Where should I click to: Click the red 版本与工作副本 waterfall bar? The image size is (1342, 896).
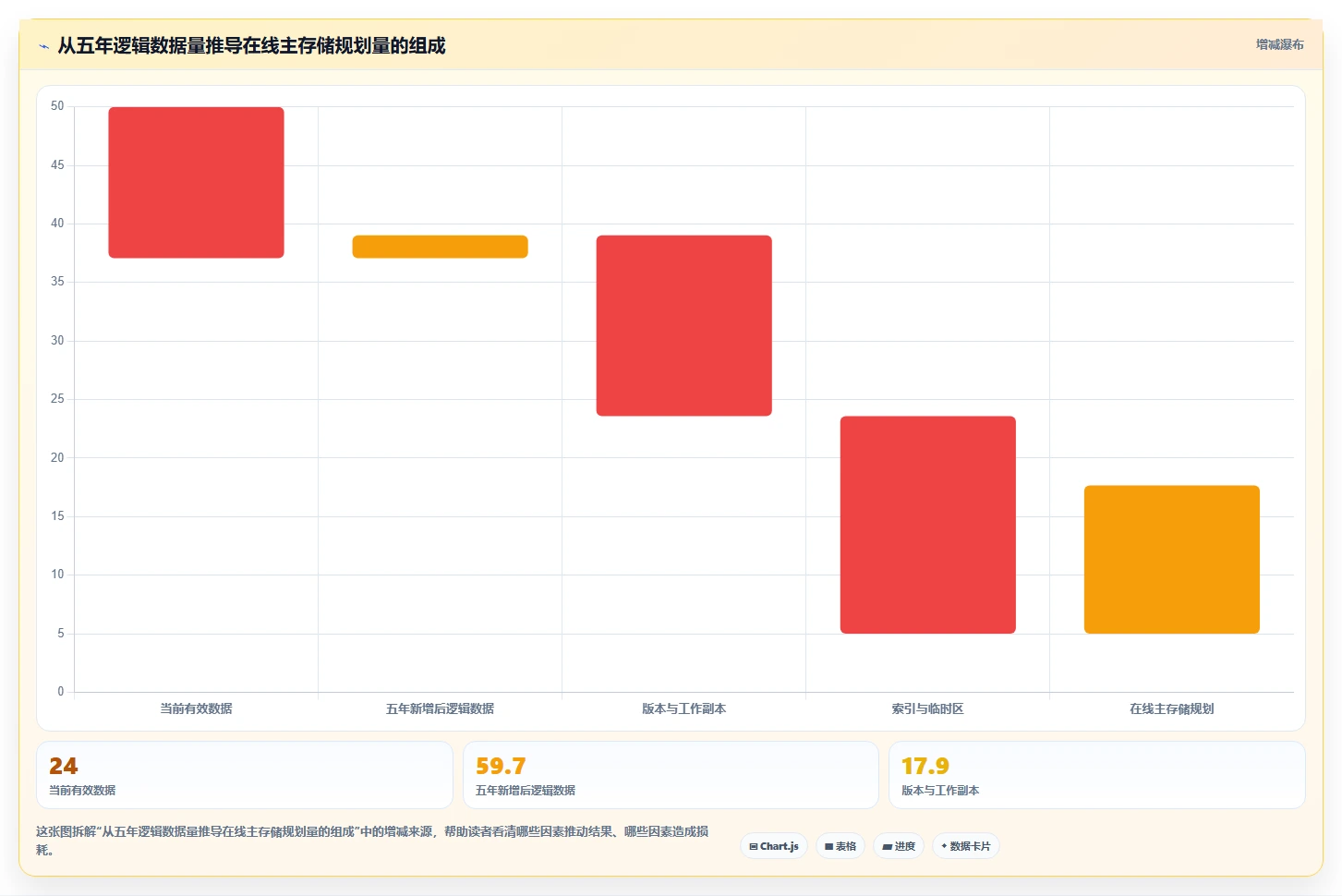click(683, 325)
